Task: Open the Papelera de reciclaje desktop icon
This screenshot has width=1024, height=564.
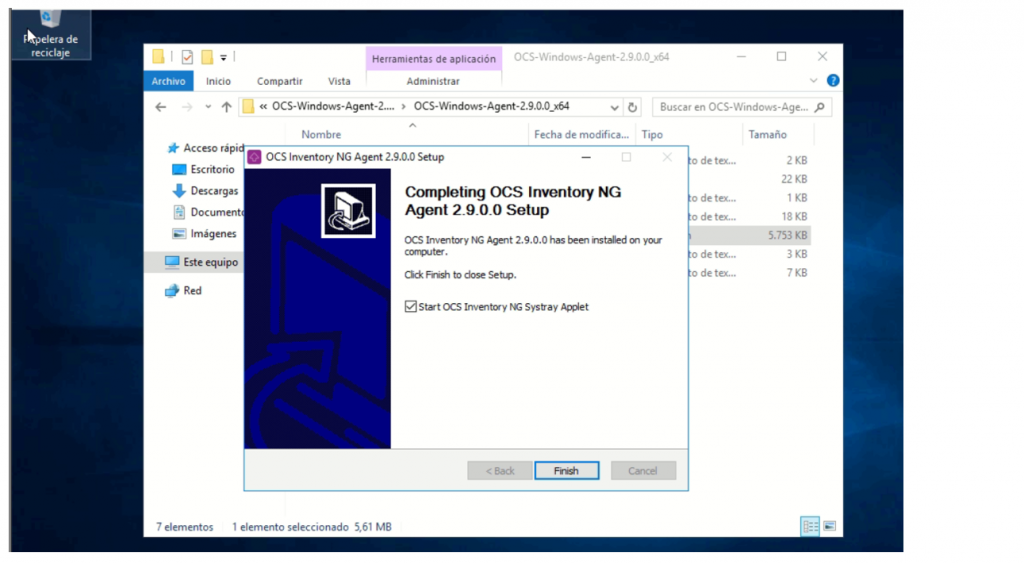Action: (50, 34)
